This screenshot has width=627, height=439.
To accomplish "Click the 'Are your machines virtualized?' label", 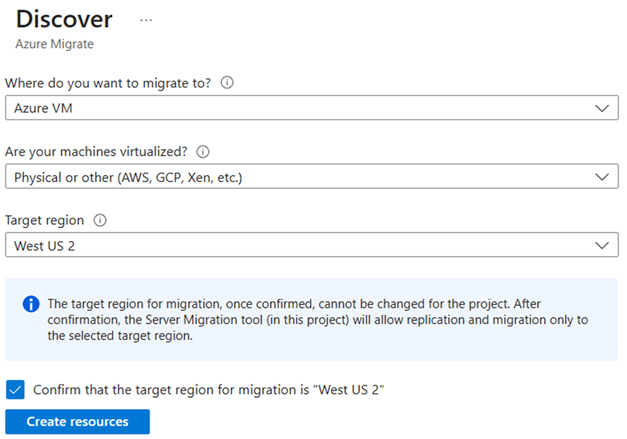I will tap(96, 152).
